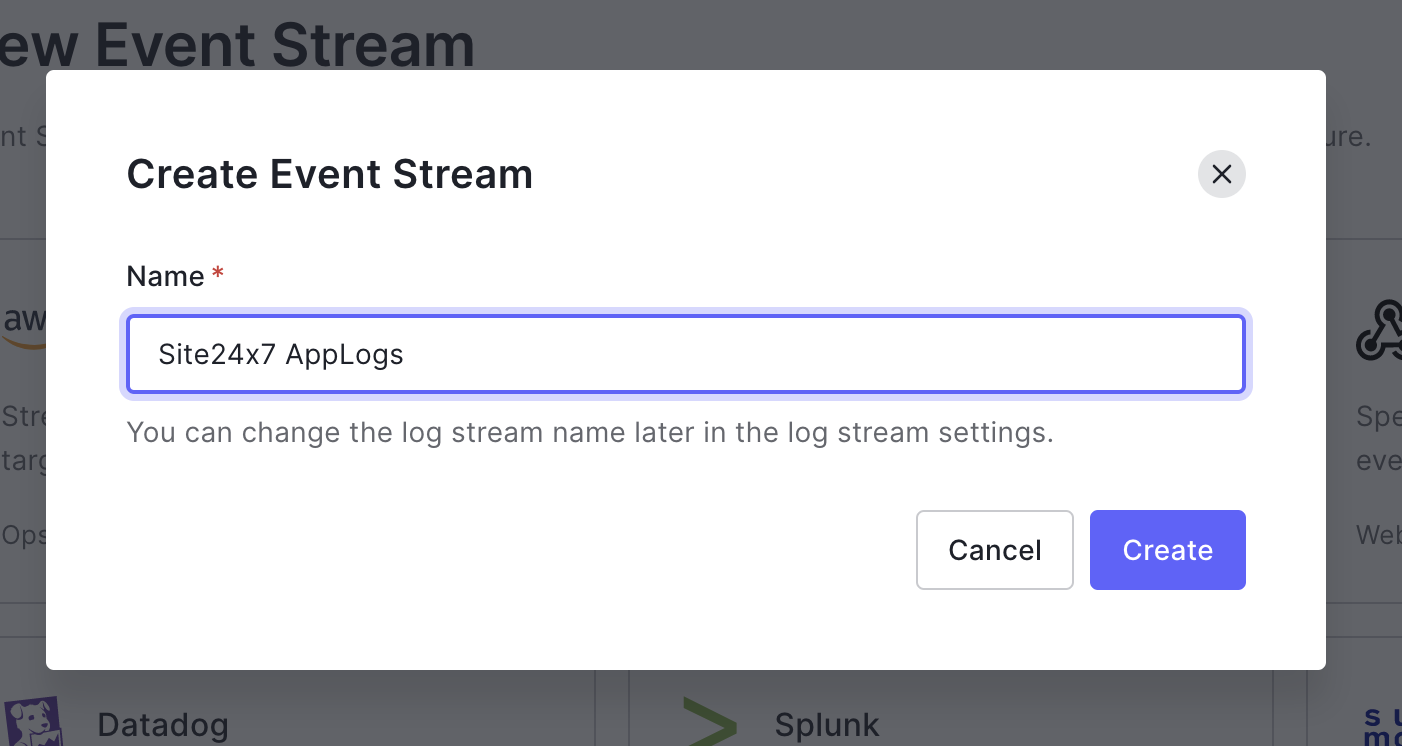This screenshot has width=1402, height=746.
Task: Click the Create Event Stream title
Action: (330, 174)
